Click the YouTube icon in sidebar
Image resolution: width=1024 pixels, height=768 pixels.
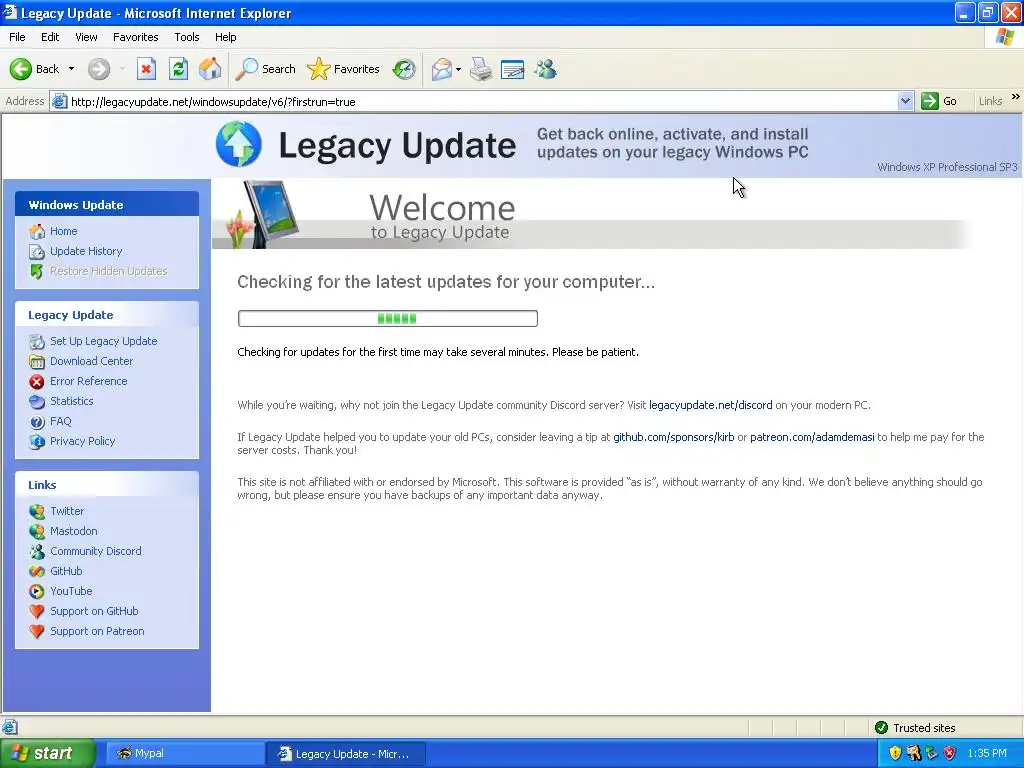coord(37,592)
